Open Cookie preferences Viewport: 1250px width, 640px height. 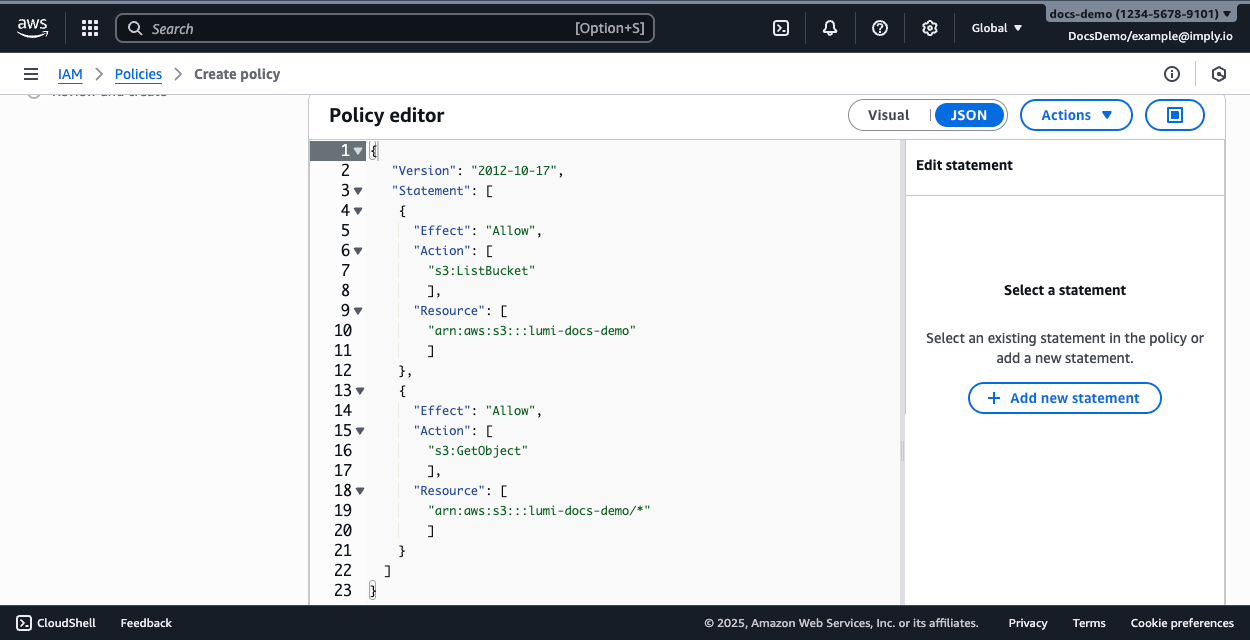click(x=1182, y=623)
